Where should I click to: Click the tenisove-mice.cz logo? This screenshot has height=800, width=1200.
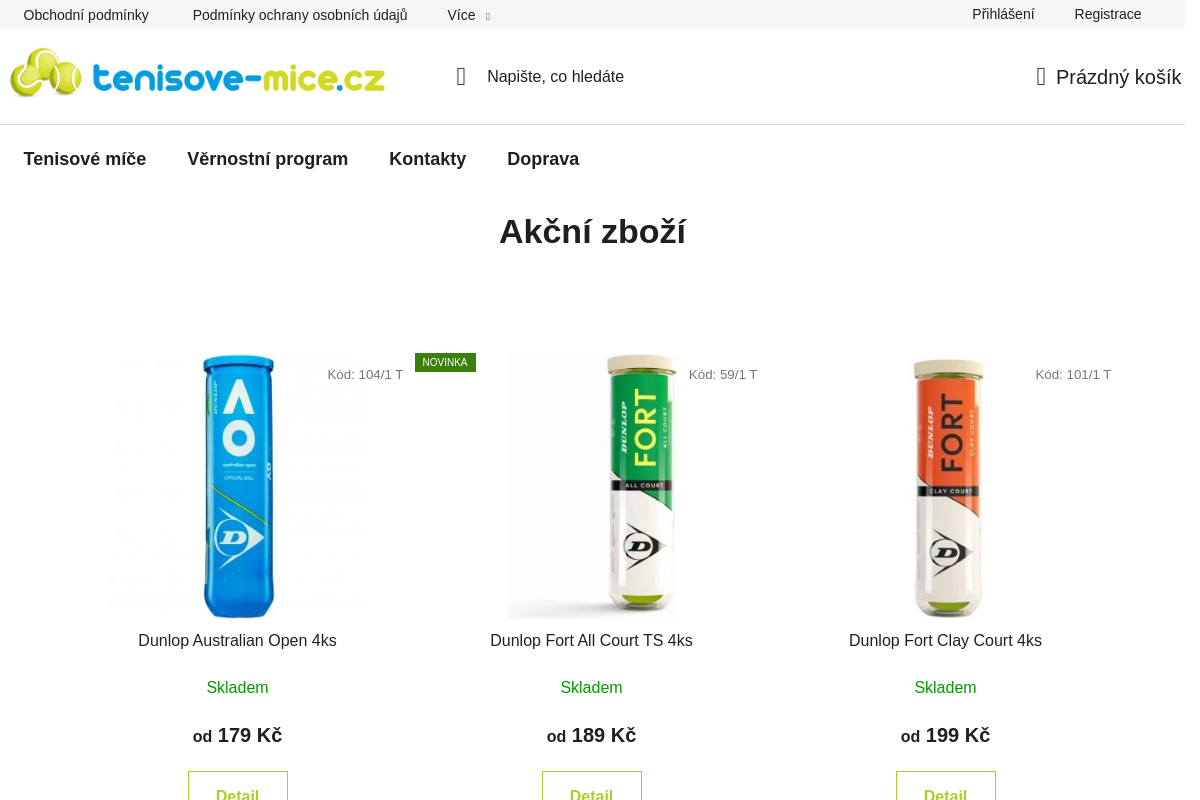[x=198, y=73]
